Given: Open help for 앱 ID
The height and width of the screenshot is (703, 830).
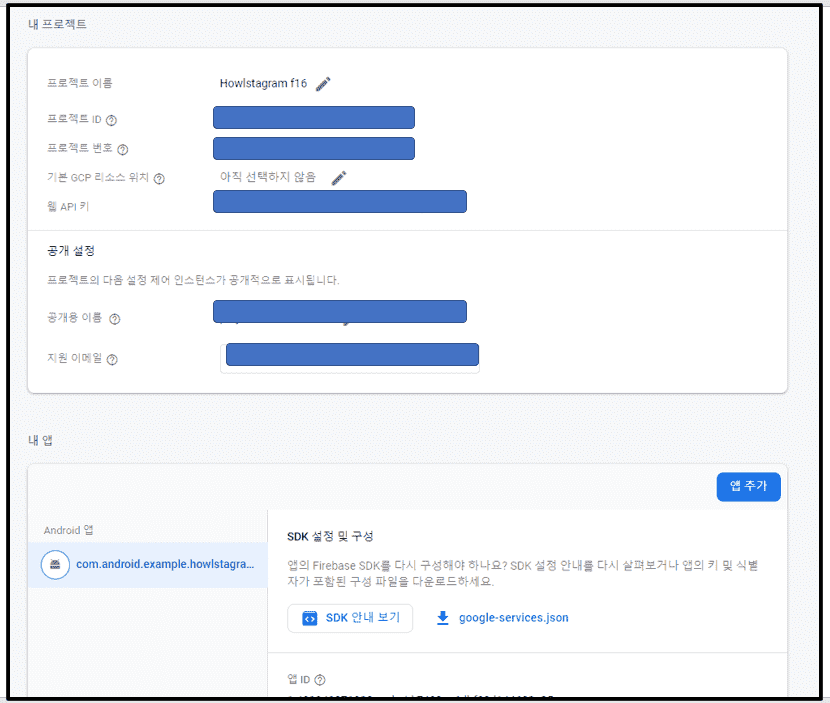Looking at the screenshot, I should pyautogui.click(x=320, y=680).
